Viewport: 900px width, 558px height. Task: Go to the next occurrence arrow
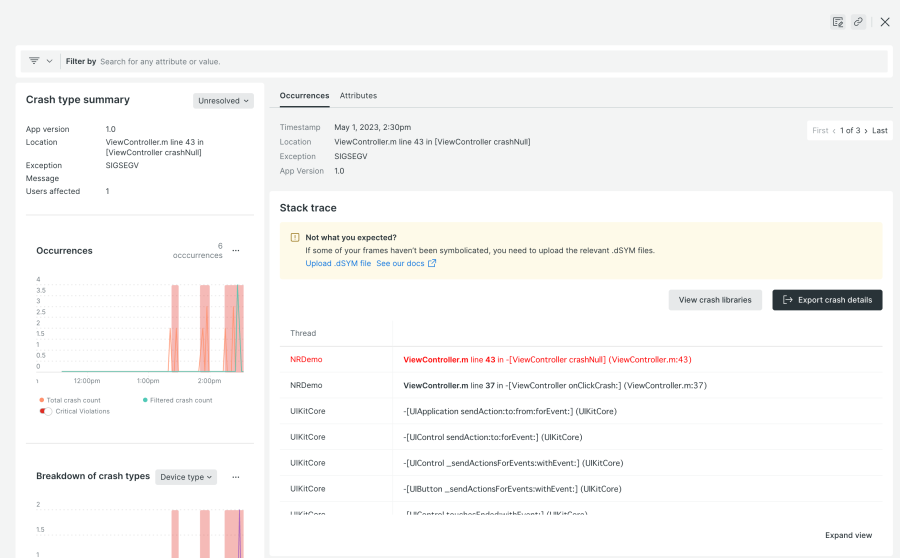(x=866, y=131)
